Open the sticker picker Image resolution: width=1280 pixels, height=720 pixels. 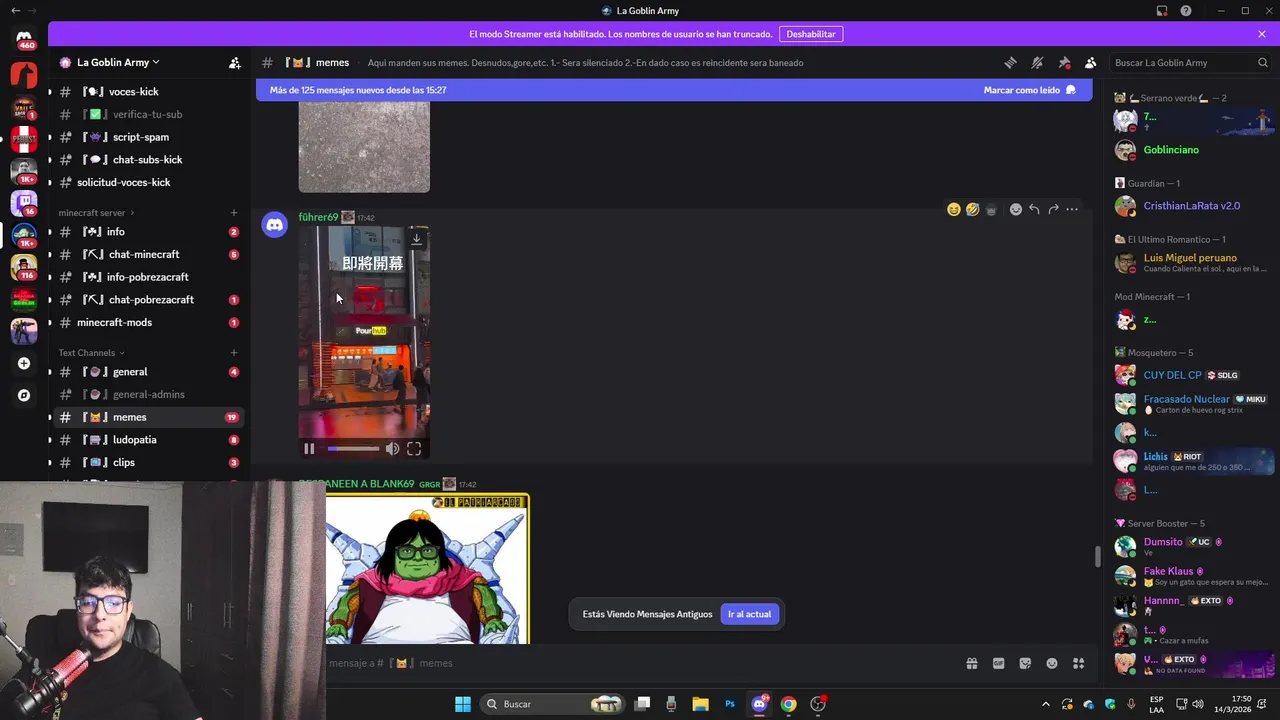(1025, 663)
